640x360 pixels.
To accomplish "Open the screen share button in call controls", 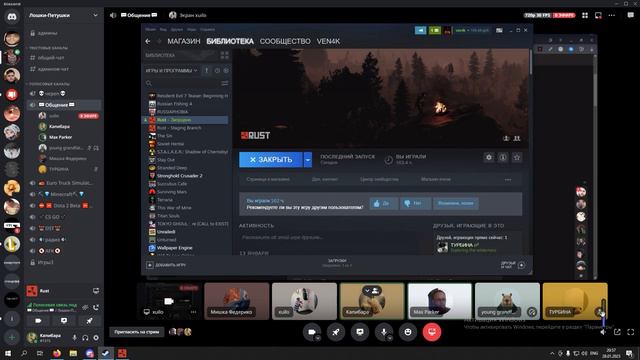I will (x=360, y=332).
